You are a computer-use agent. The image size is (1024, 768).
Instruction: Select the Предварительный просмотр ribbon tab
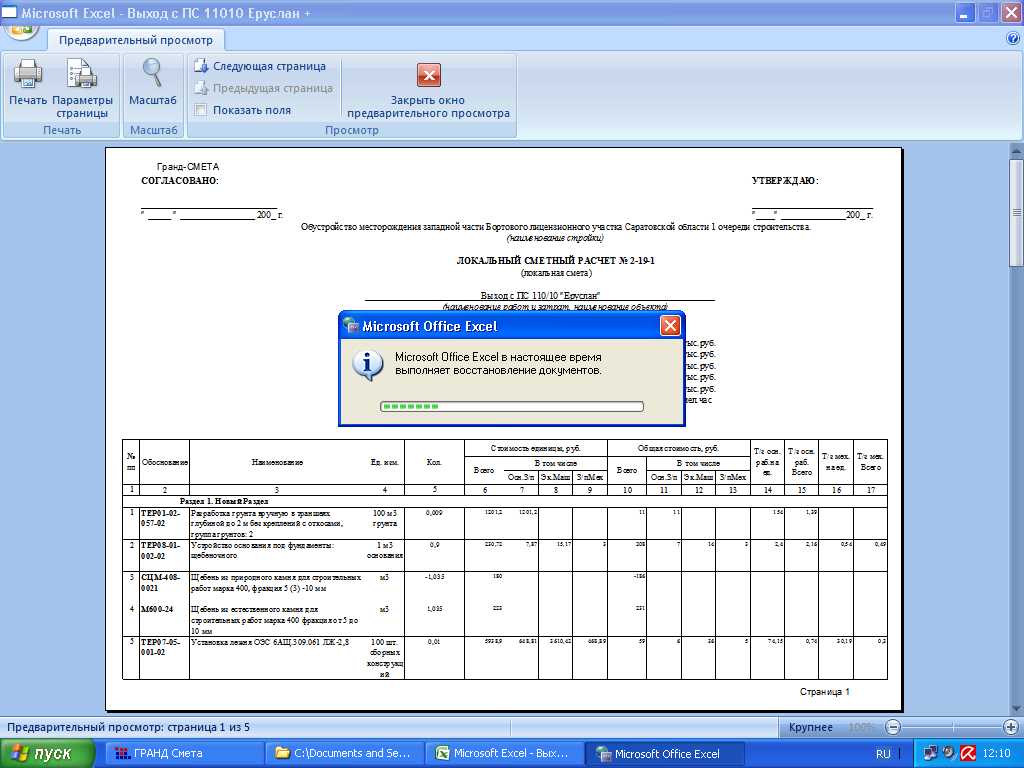[136, 40]
